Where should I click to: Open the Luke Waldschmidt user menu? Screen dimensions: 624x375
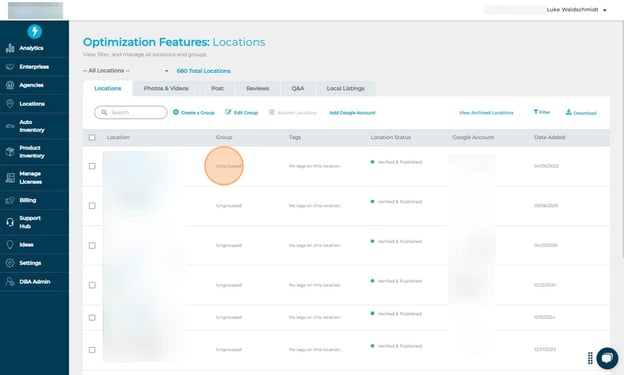click(x=576, y=10)
